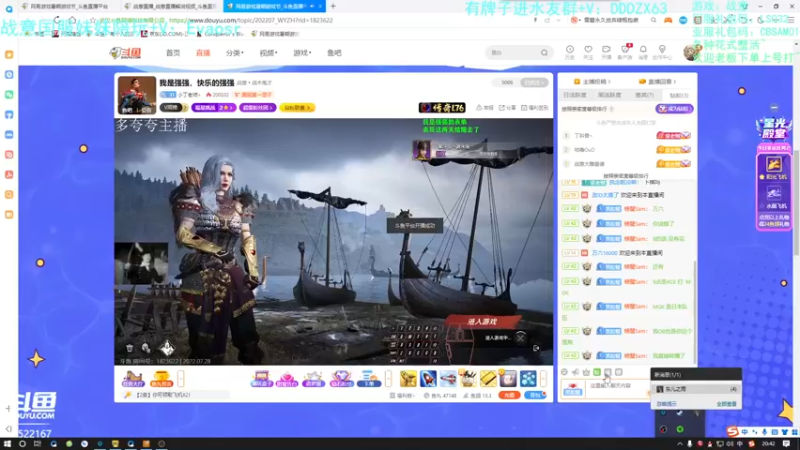The width and height of the screenshot is (800, 450).
Task: Open 主播投稿 link in chat panel
Action: 592,82
